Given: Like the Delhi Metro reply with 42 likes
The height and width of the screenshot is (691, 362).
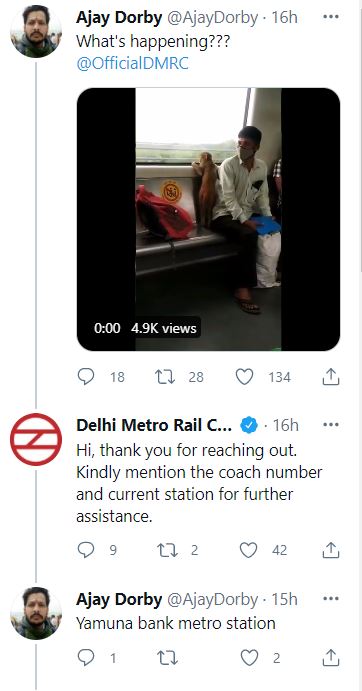Looking at the screenshot, I should [248, 550].
